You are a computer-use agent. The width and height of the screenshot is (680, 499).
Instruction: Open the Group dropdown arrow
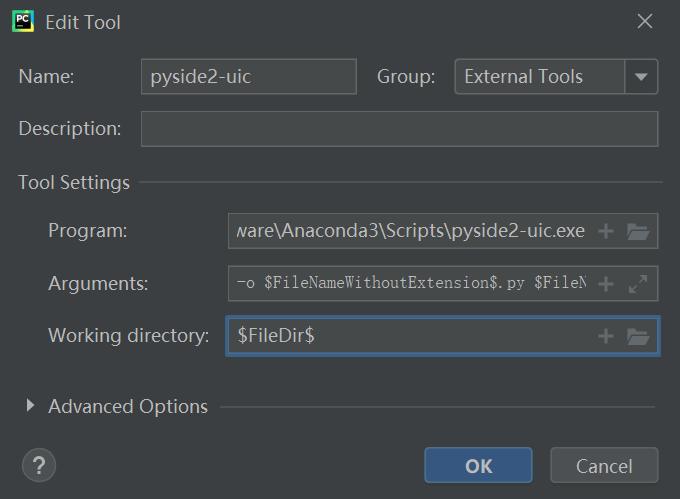point(641,76)
